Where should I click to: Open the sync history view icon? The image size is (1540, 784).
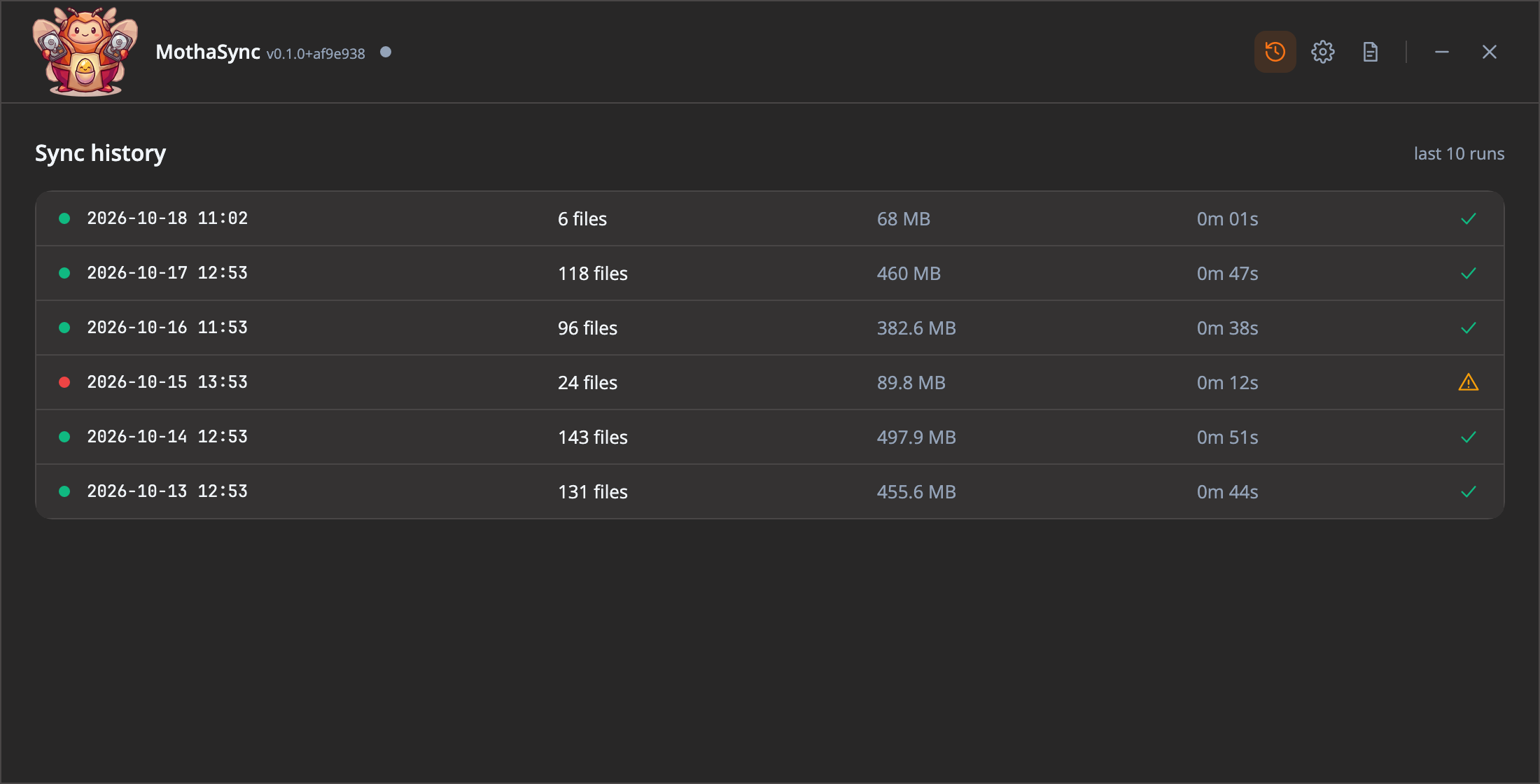pos(1275,52)
